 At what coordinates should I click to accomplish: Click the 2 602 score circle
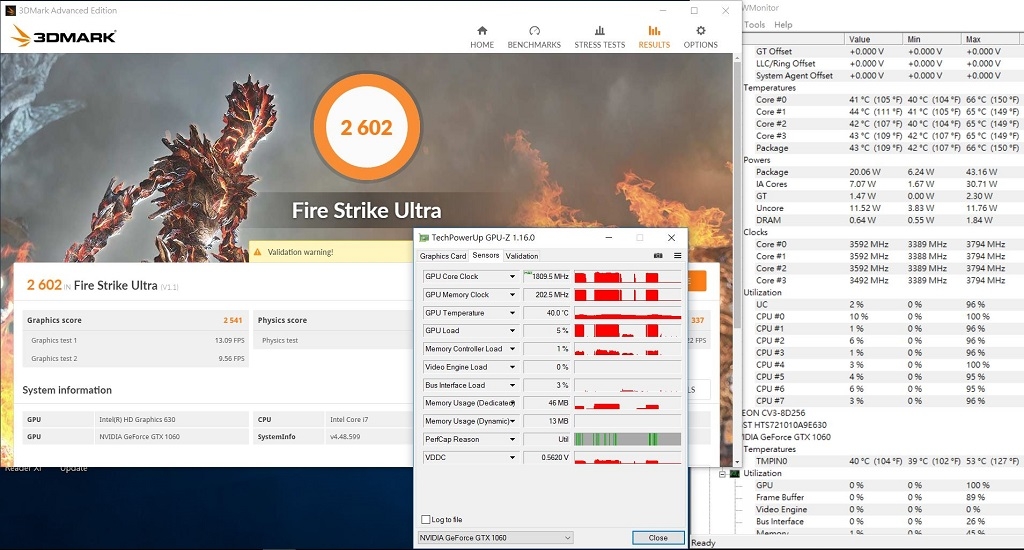click(x=366, y=127)
